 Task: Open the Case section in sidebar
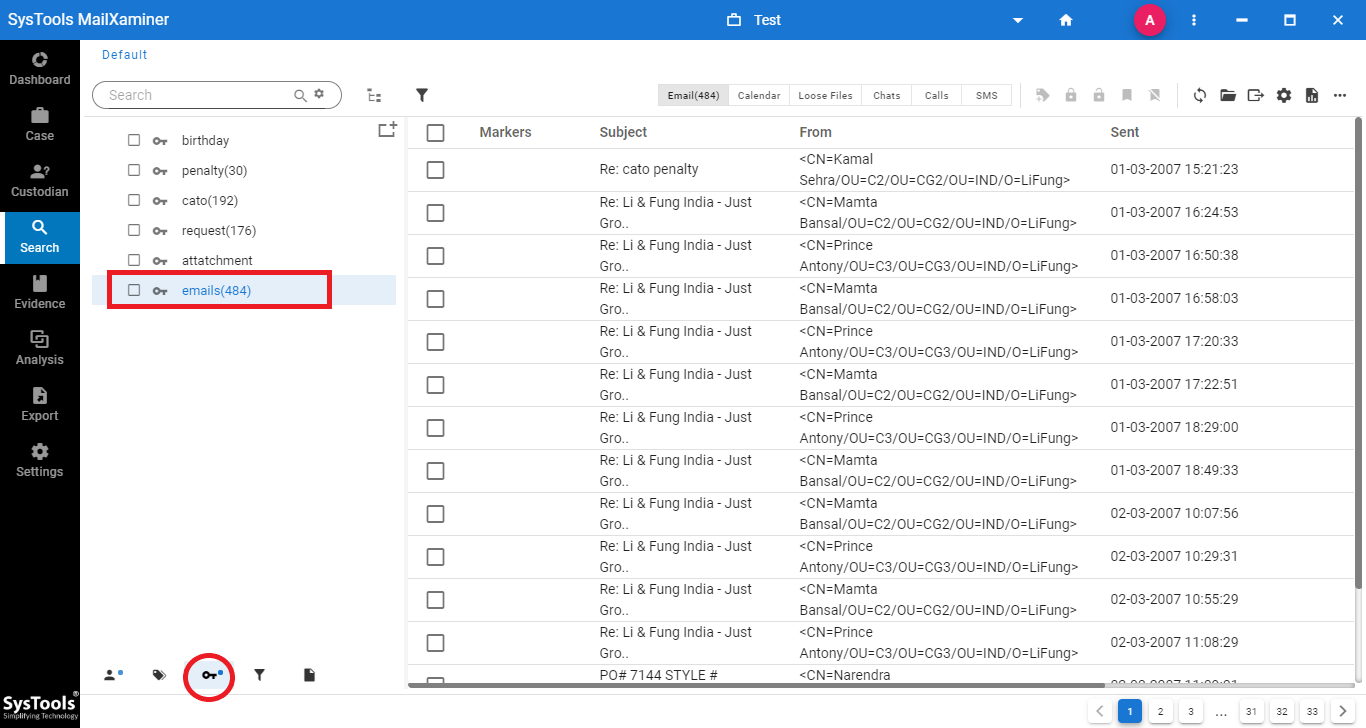(40, 124)
